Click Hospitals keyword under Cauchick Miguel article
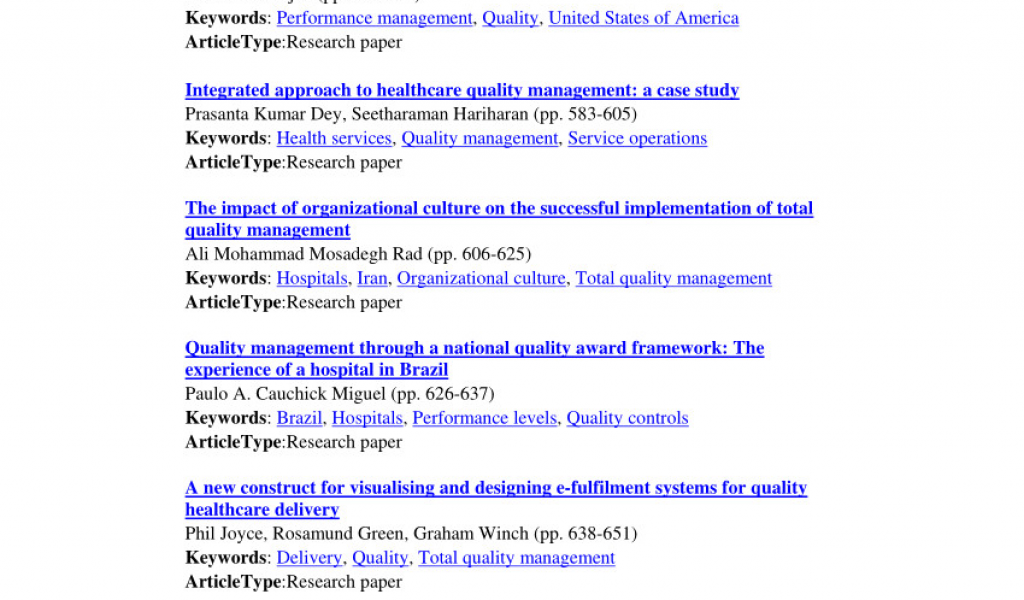 coord(367,418)
